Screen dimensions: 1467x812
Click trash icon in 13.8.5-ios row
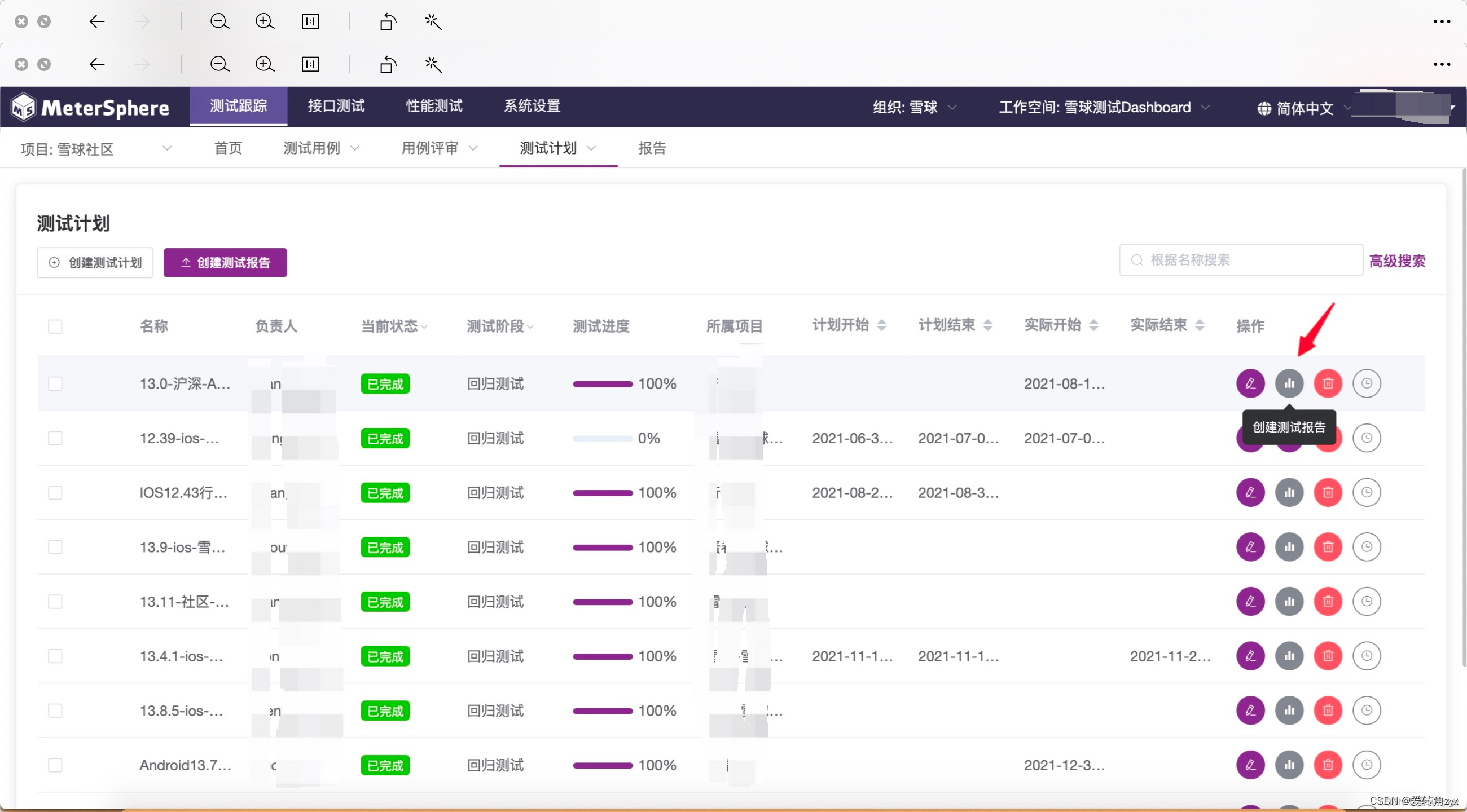(1328, 710)
